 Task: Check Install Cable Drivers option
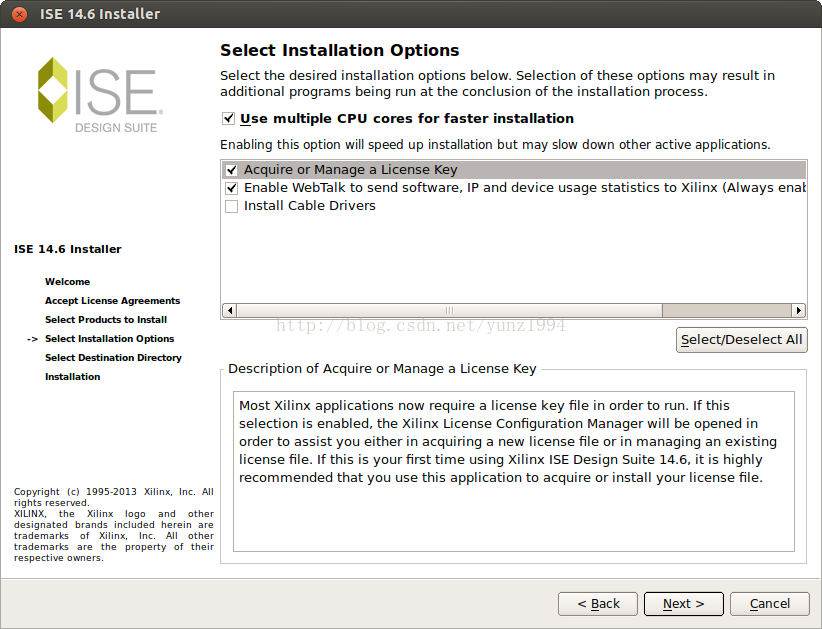[x=231, y=206]
